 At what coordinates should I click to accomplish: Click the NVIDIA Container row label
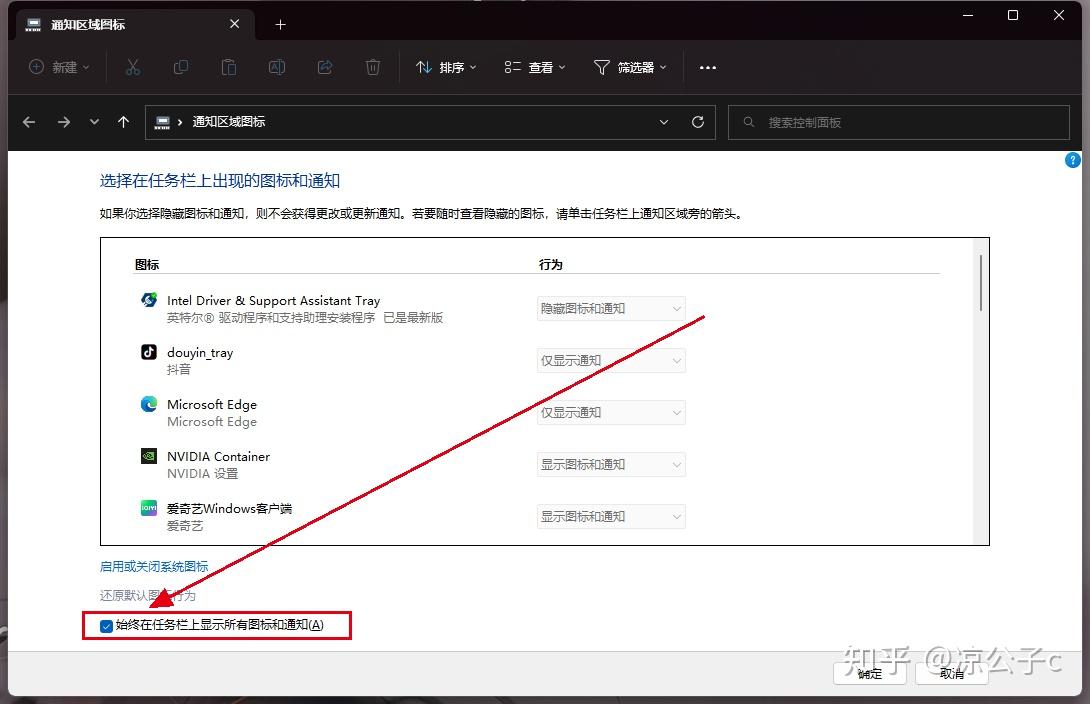point(218,457)
